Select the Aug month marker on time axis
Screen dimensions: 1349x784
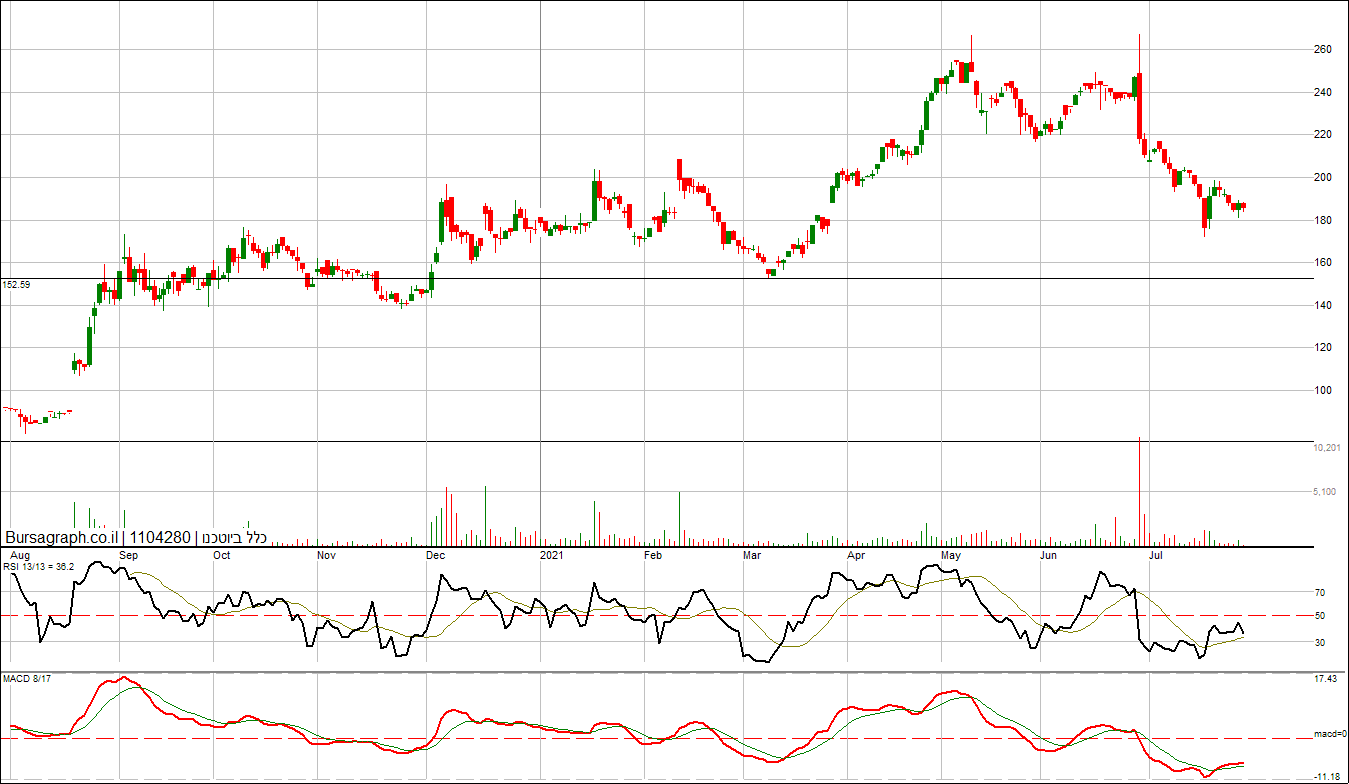coord(18,554)
